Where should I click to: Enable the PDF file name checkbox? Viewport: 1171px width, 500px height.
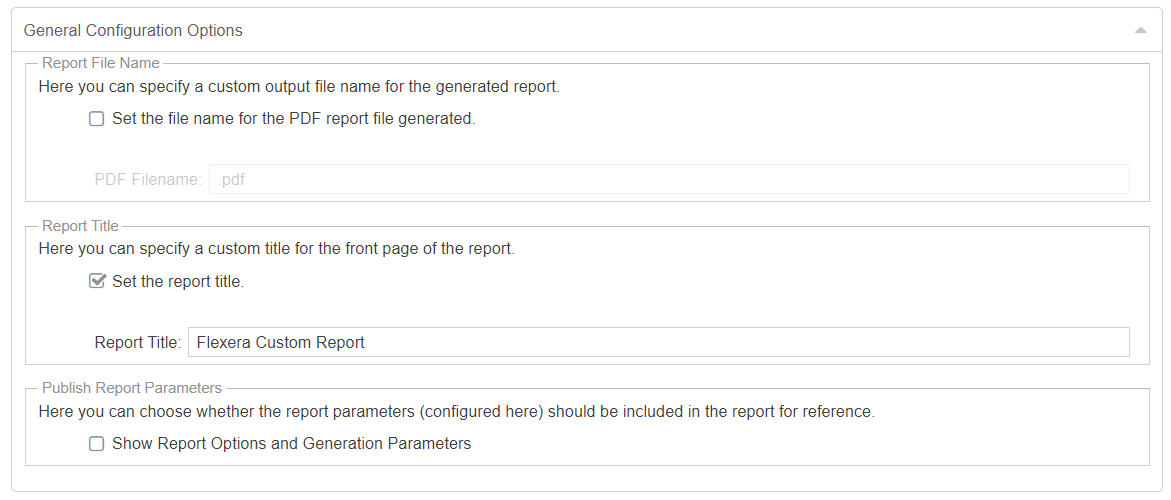coord(97,119)
